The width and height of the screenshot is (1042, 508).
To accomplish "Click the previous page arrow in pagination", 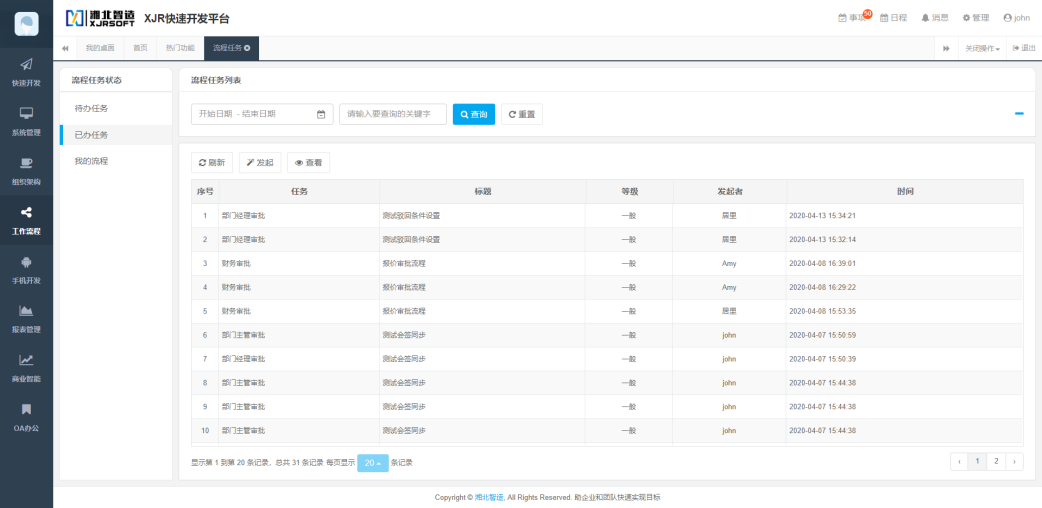I will (x=959, y=461).
